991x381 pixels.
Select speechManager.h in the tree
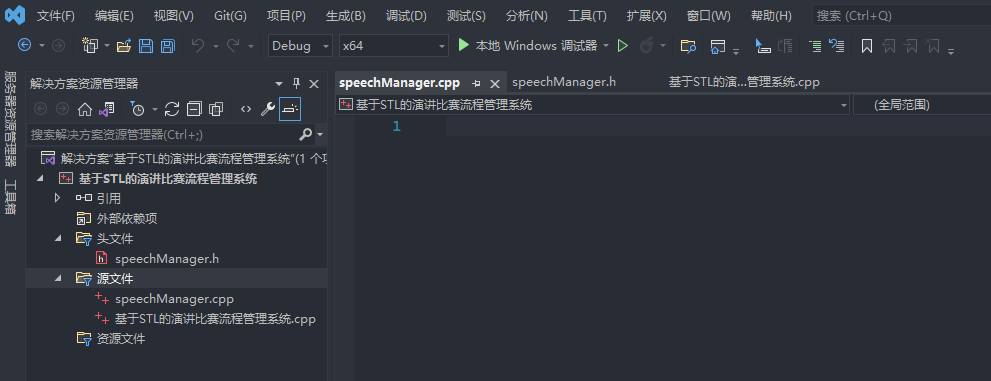coord(167,258)
